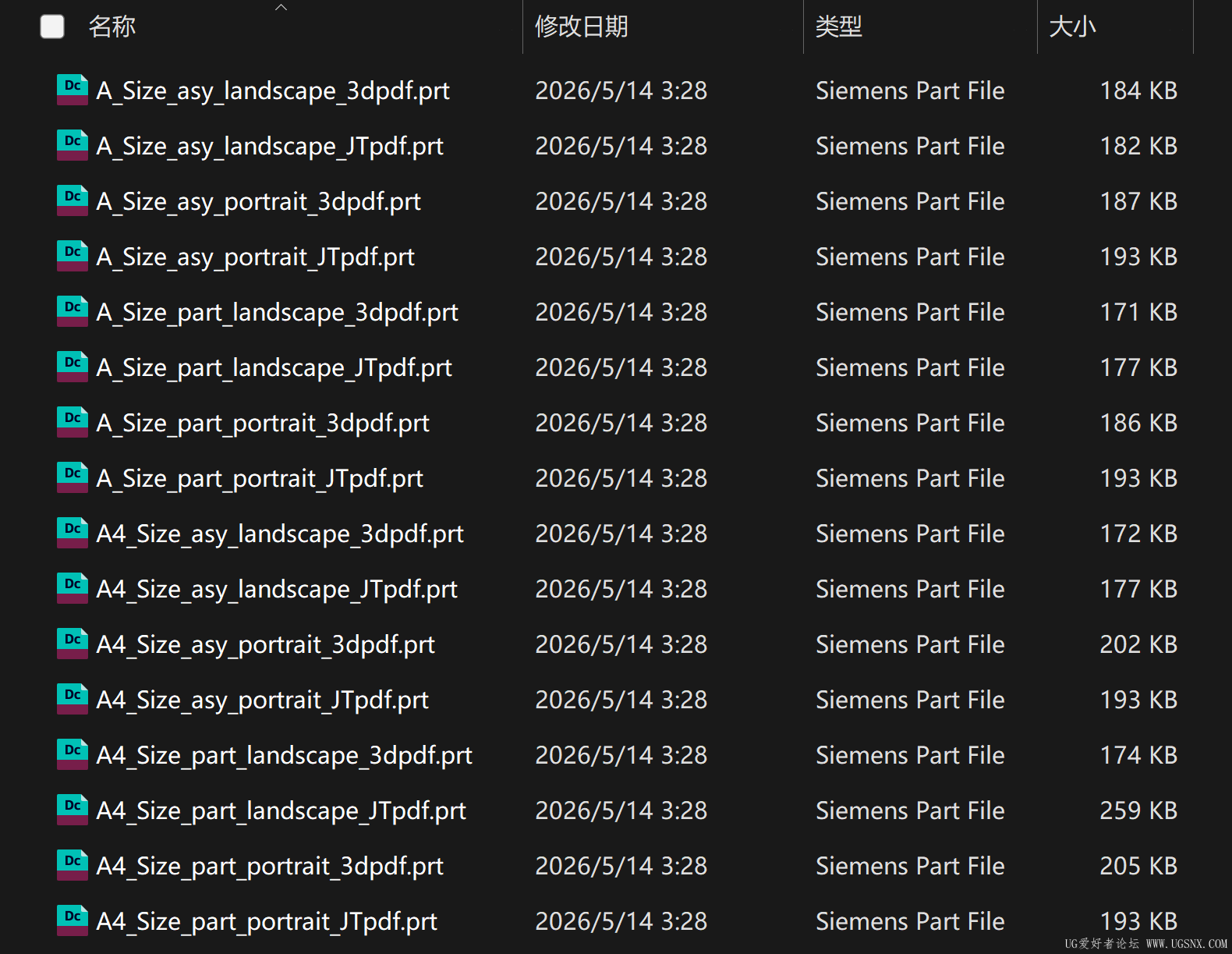Click the 259 KB size value
Viewport: 1232px width, 954px height.
click(x=1138, y=810)
